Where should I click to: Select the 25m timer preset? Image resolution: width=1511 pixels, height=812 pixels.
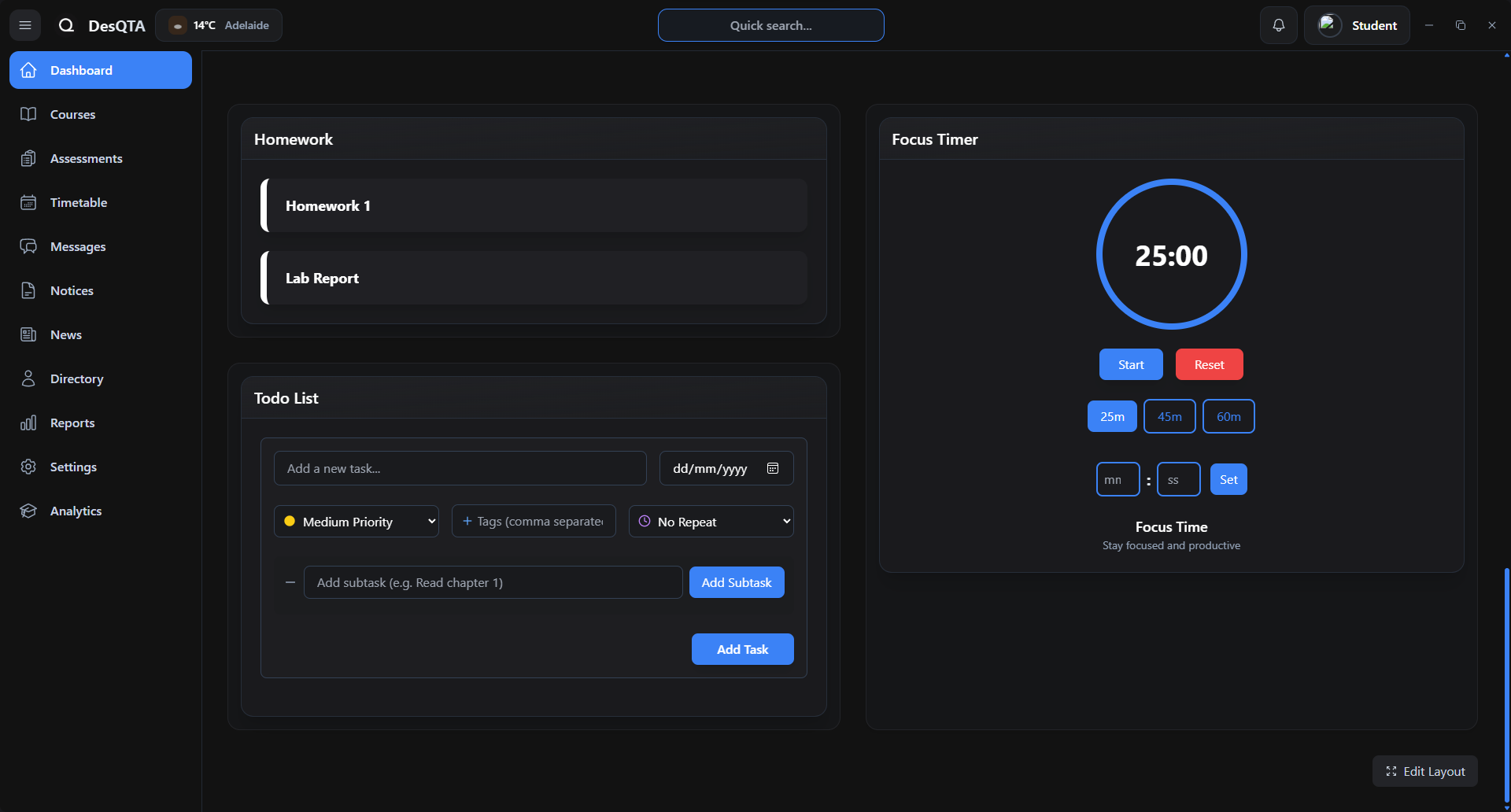(x=1112, y=416)
